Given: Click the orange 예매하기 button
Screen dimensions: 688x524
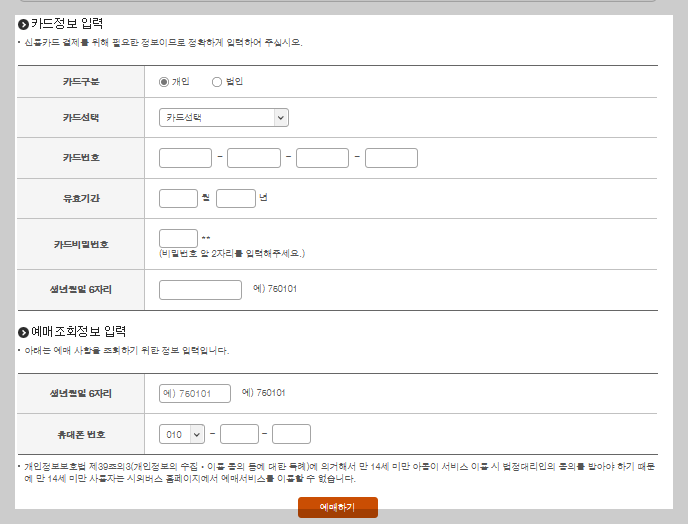Looking at the screenshot, I should 338,507.
